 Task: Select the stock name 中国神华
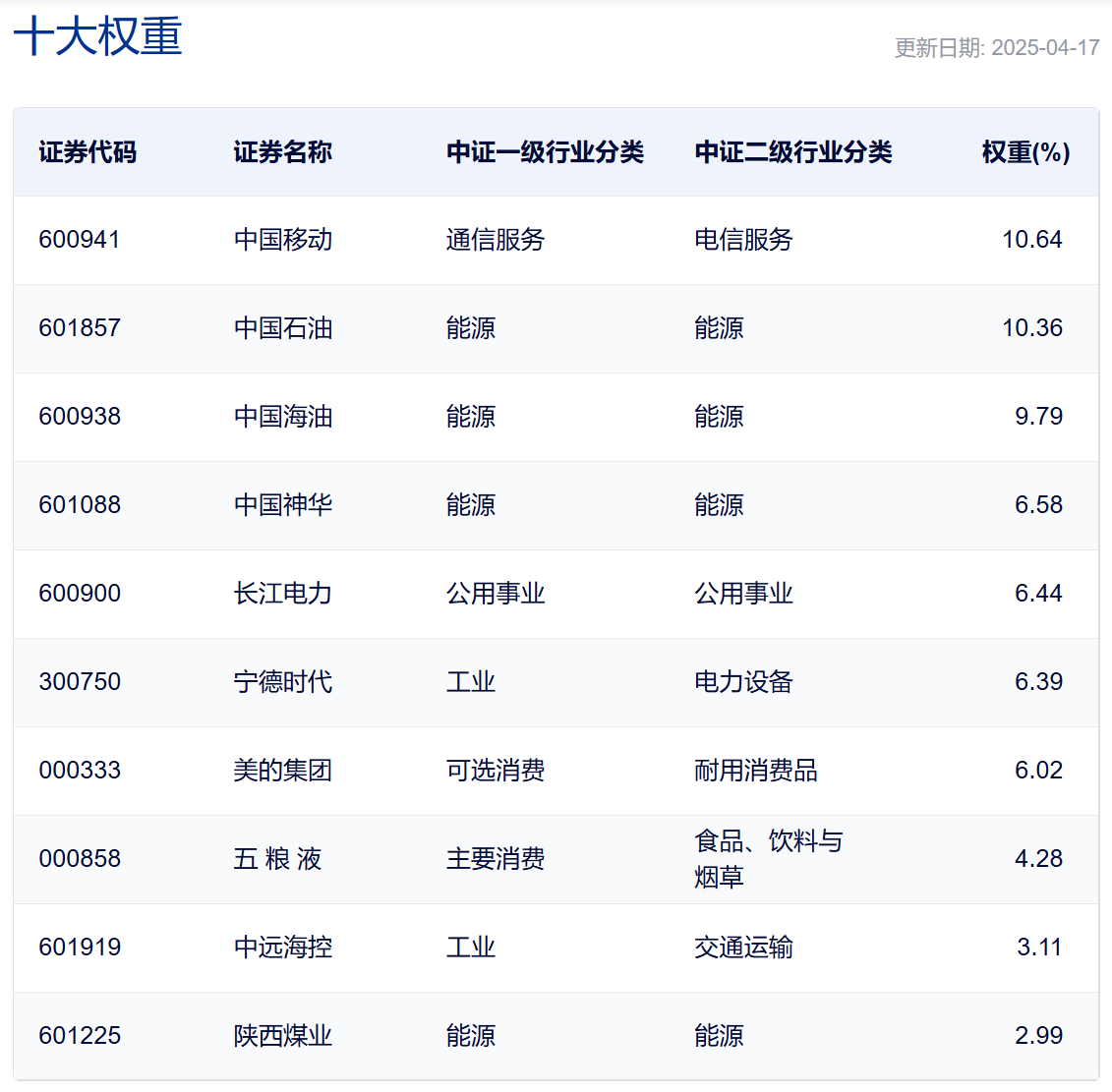point(283,505)
